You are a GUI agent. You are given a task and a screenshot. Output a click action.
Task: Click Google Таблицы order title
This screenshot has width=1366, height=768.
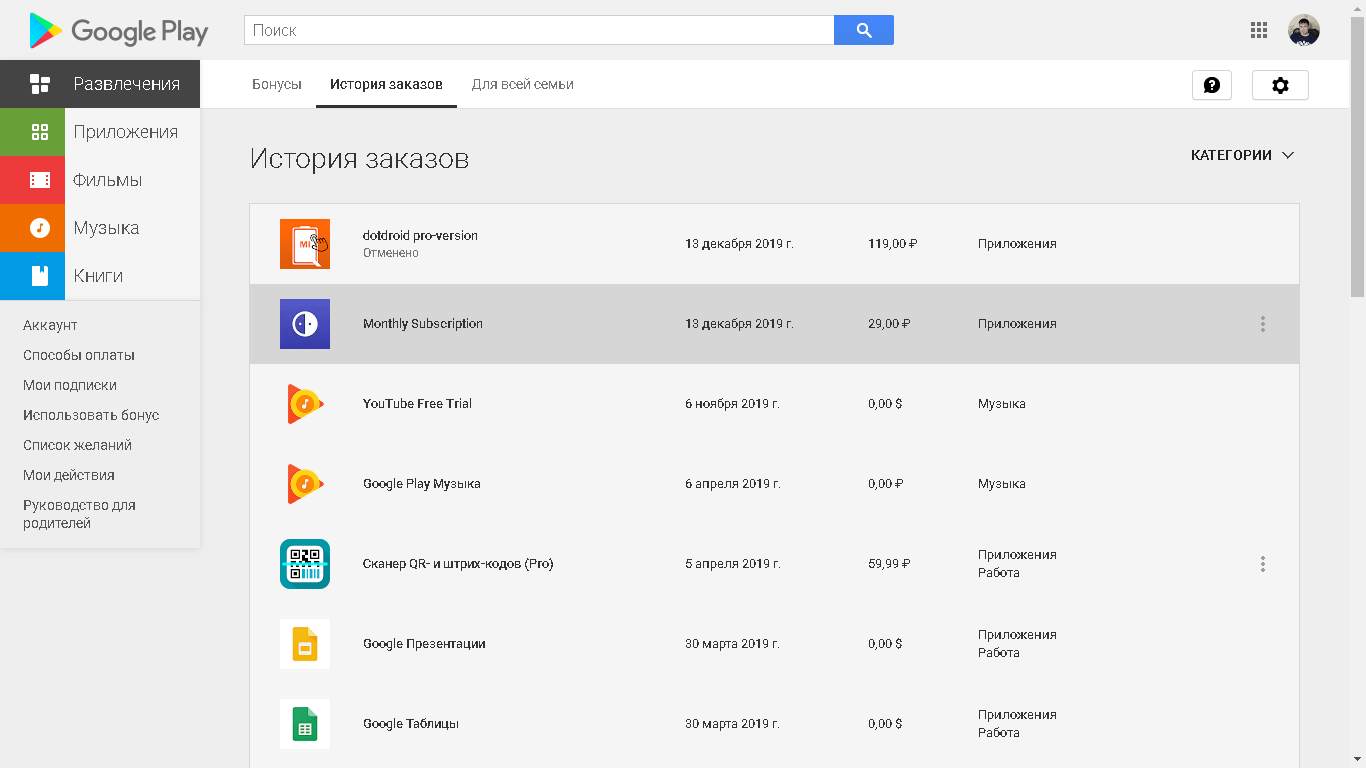point(411,724)
